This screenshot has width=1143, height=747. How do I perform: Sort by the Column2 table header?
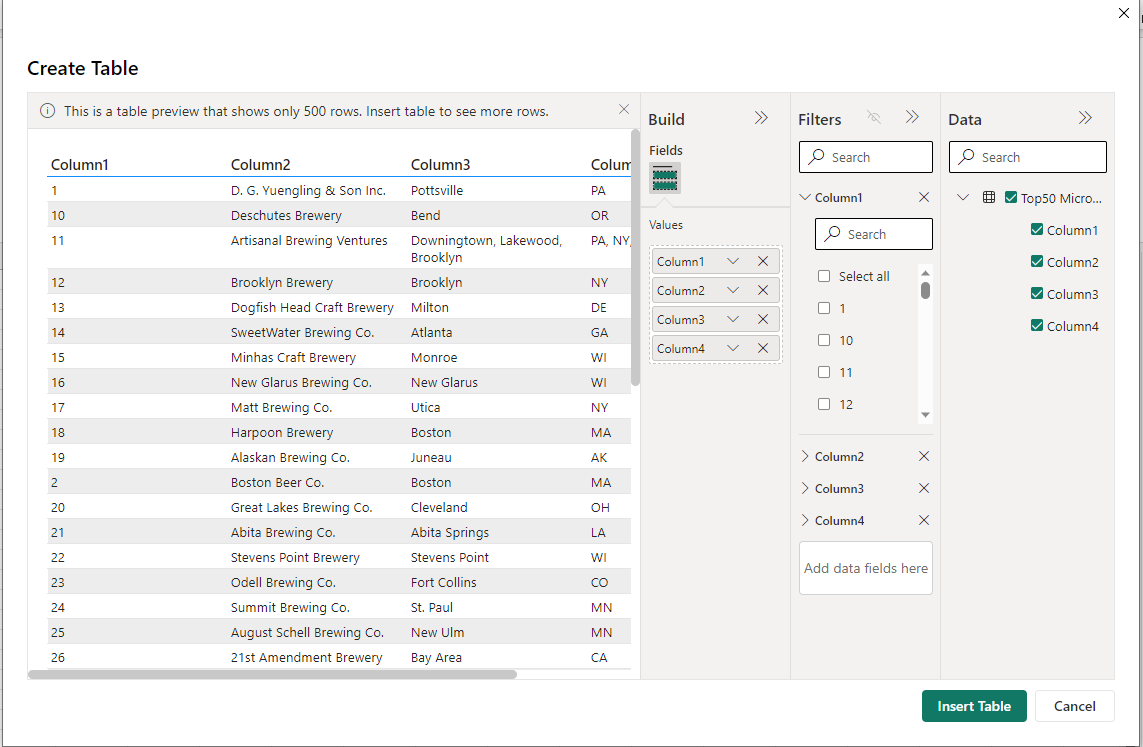(x=260, y=165)
